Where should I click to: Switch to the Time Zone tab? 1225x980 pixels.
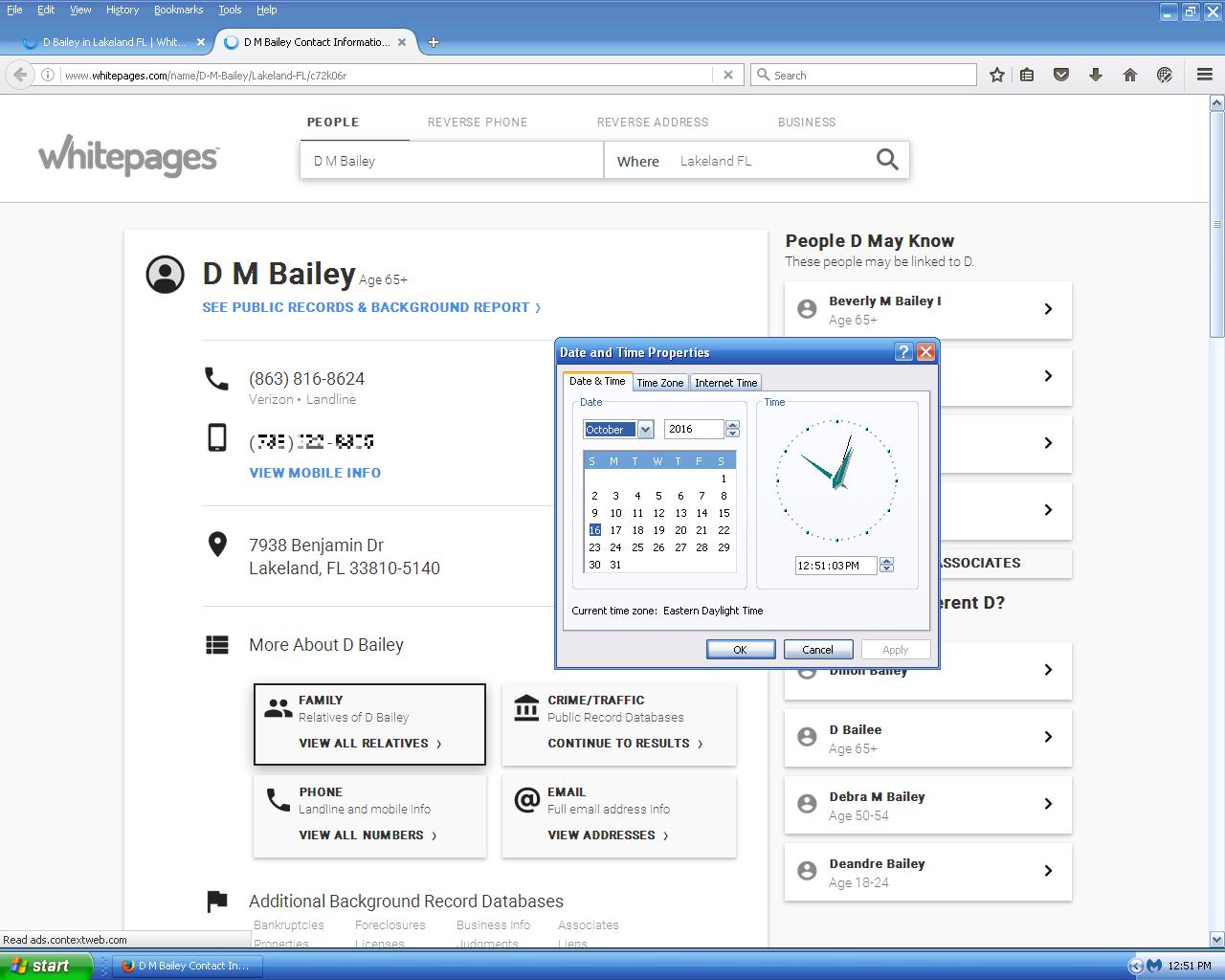coord(660,383)
